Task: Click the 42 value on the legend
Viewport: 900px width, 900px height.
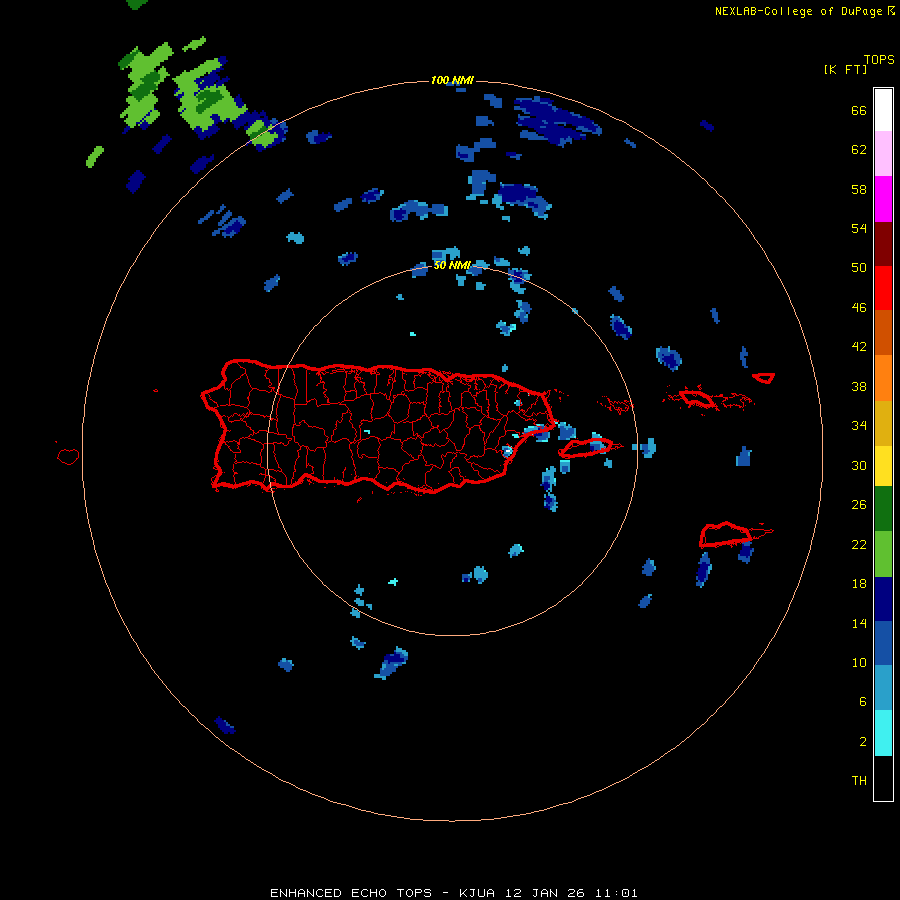Action: click(x=859, y=347)
